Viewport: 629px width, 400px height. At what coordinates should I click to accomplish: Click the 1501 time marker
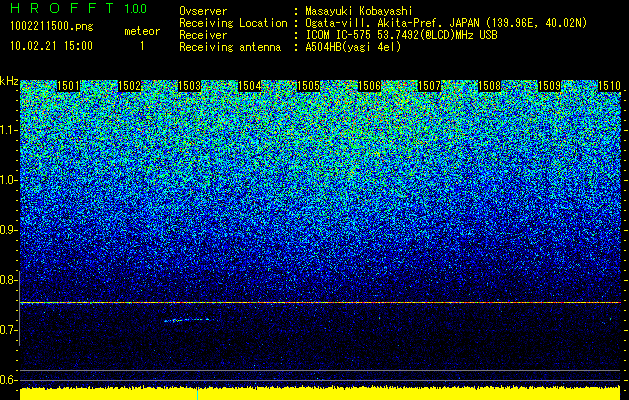69,86
